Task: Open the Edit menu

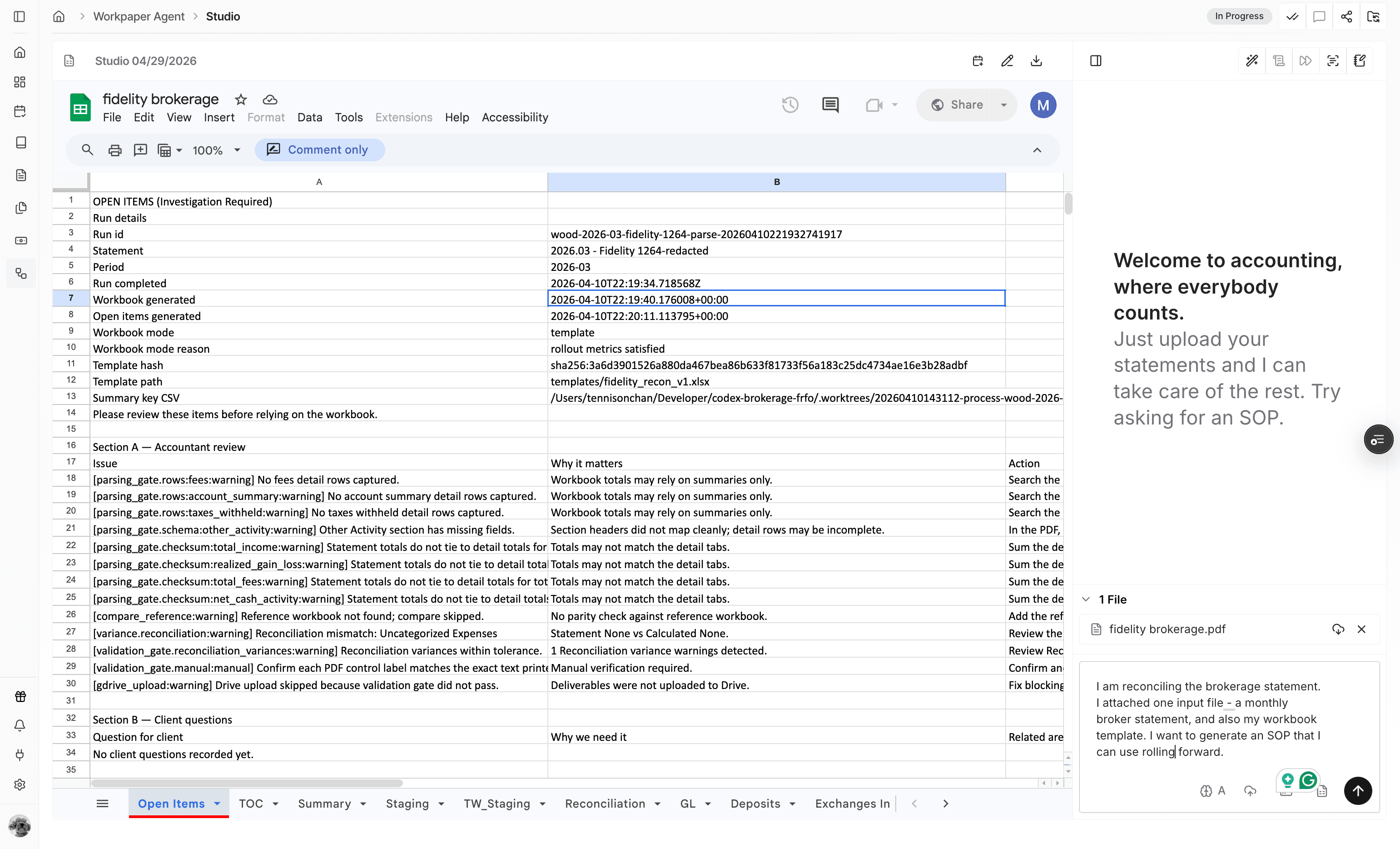Action: (x=144, y=117)
